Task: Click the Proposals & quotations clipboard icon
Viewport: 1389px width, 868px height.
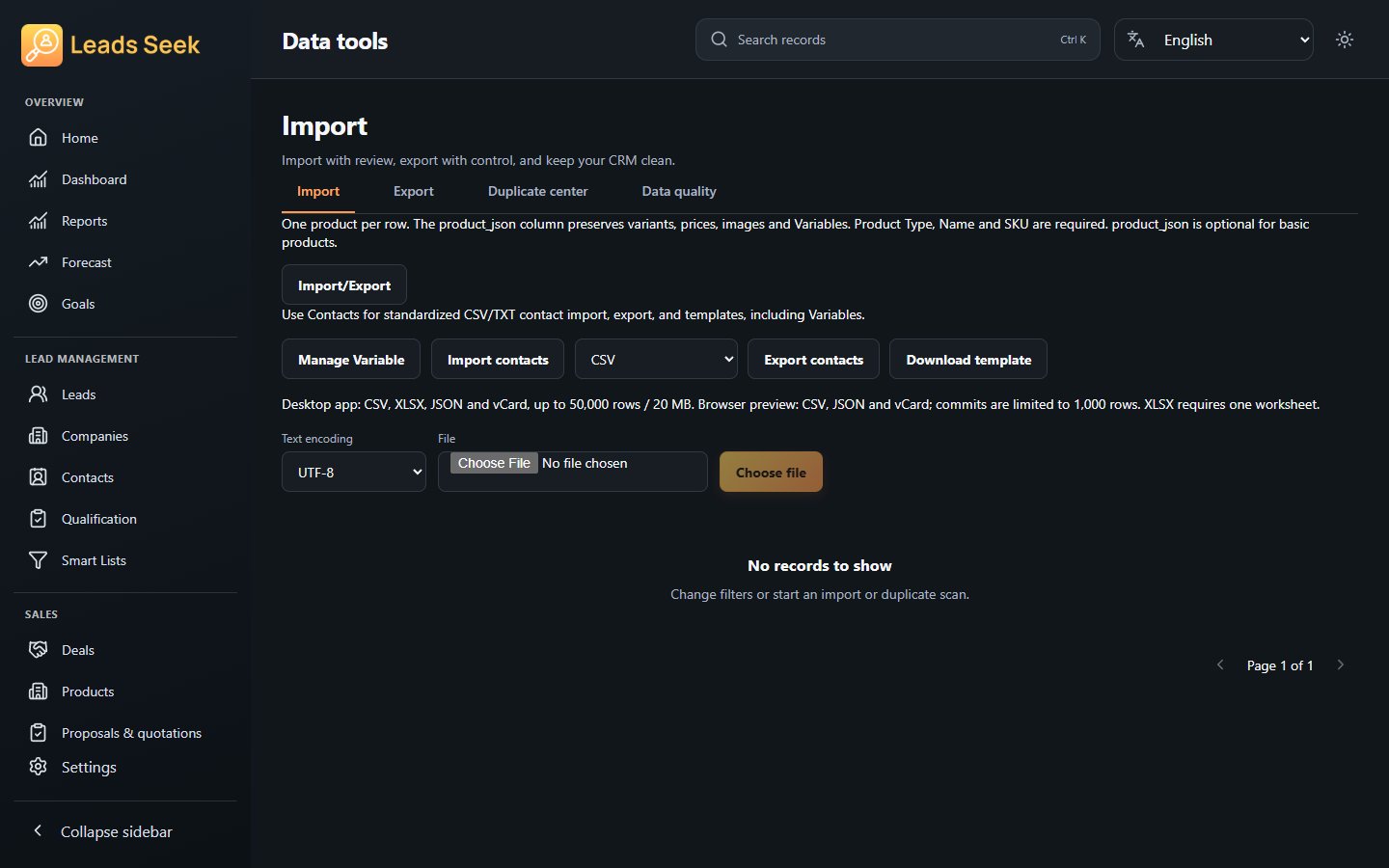Action: 38,733
